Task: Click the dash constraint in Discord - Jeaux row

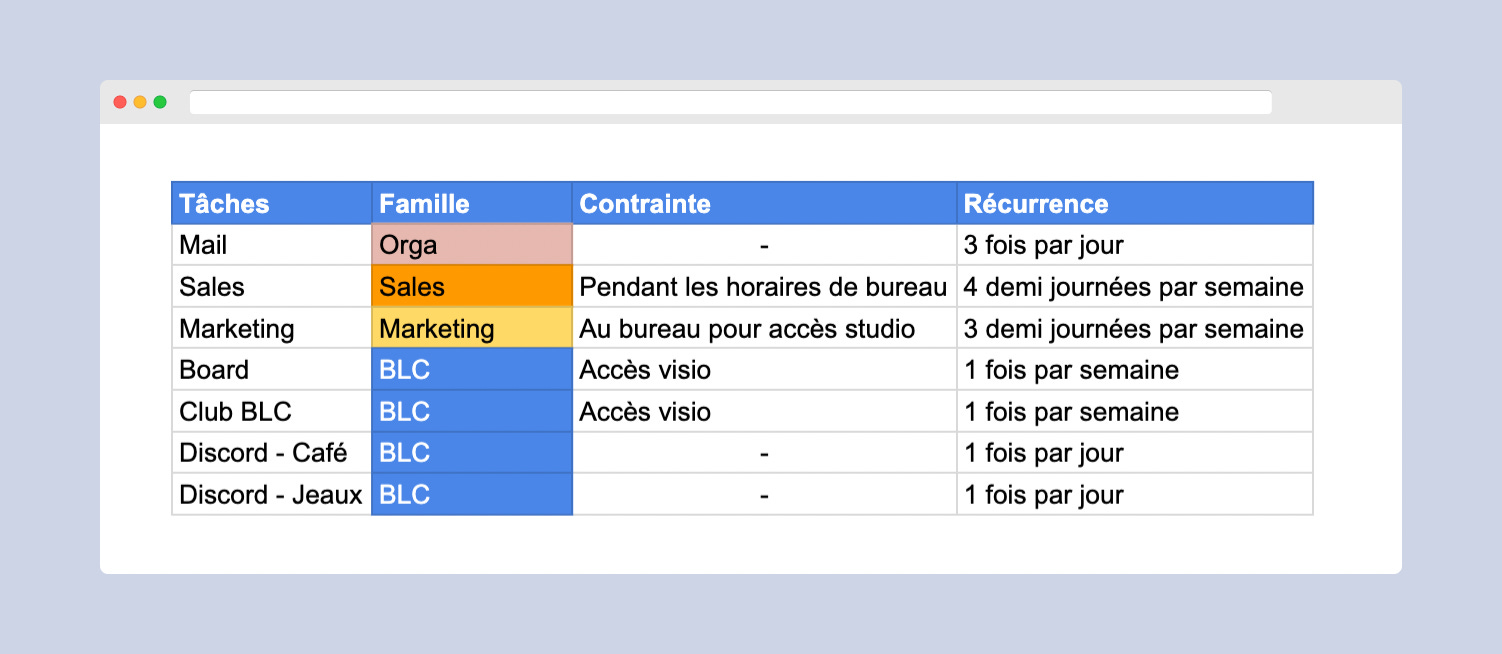Action: pyautogui.click(x=764, y=495)
